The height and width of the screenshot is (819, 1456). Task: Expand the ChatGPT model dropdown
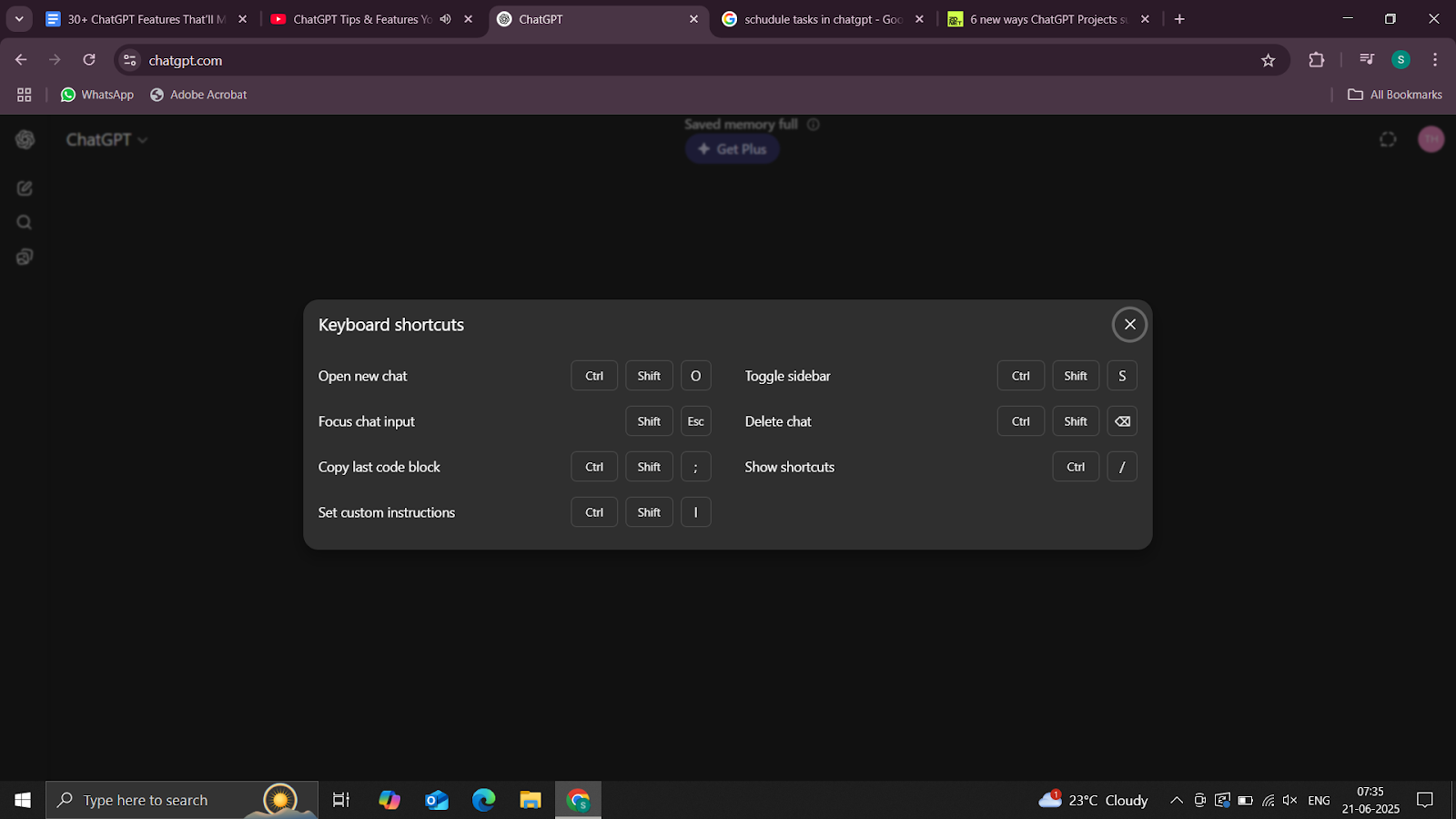106,139
